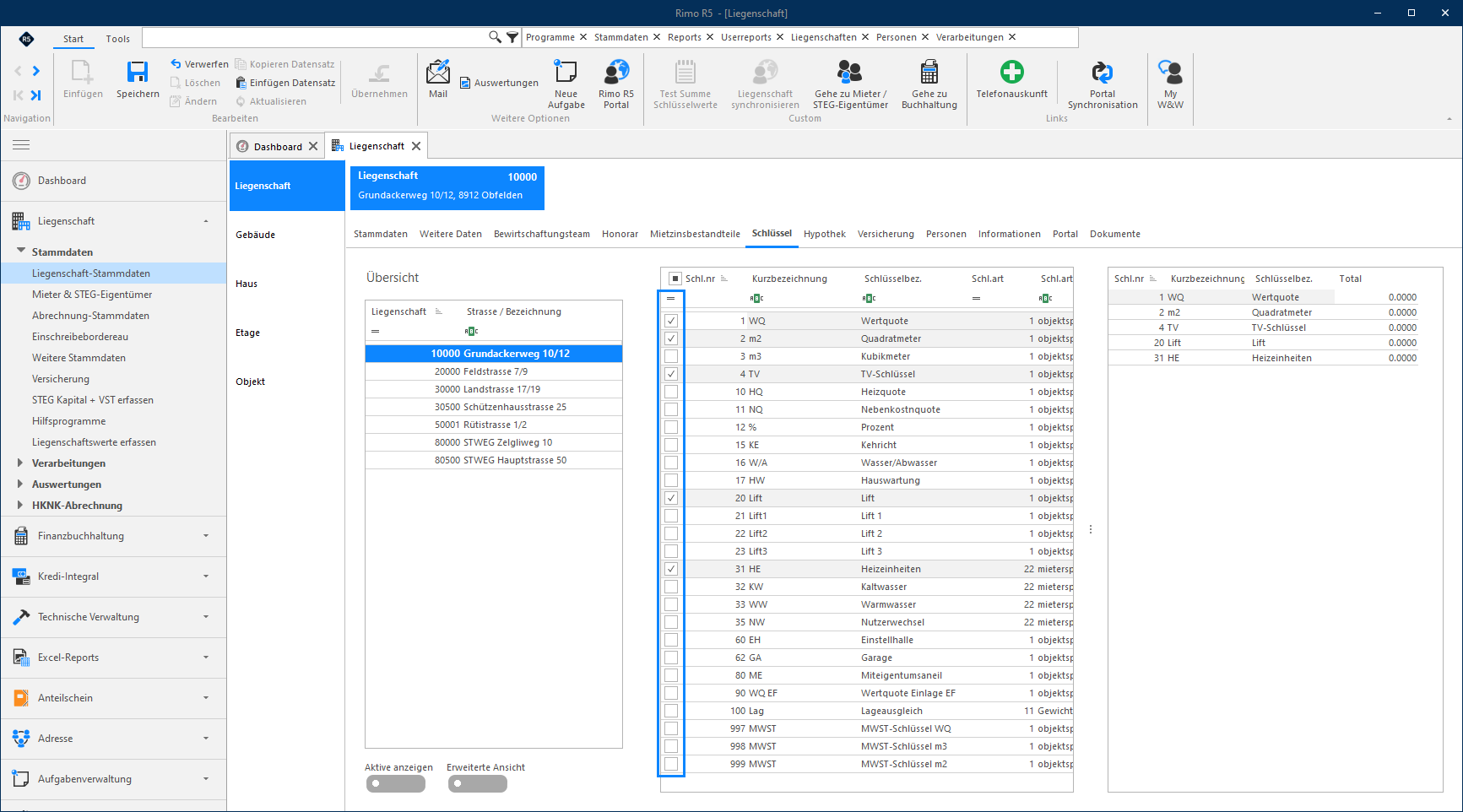Toggle the hamburger sidebar menu
Image resolution: width=1463 pixels, height=812 pixels.
21,145
